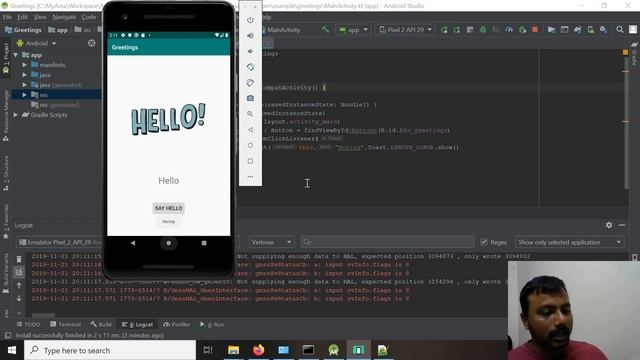Open the Edit menu
Screen dimensions: 640x360
(x=22, y=17)
